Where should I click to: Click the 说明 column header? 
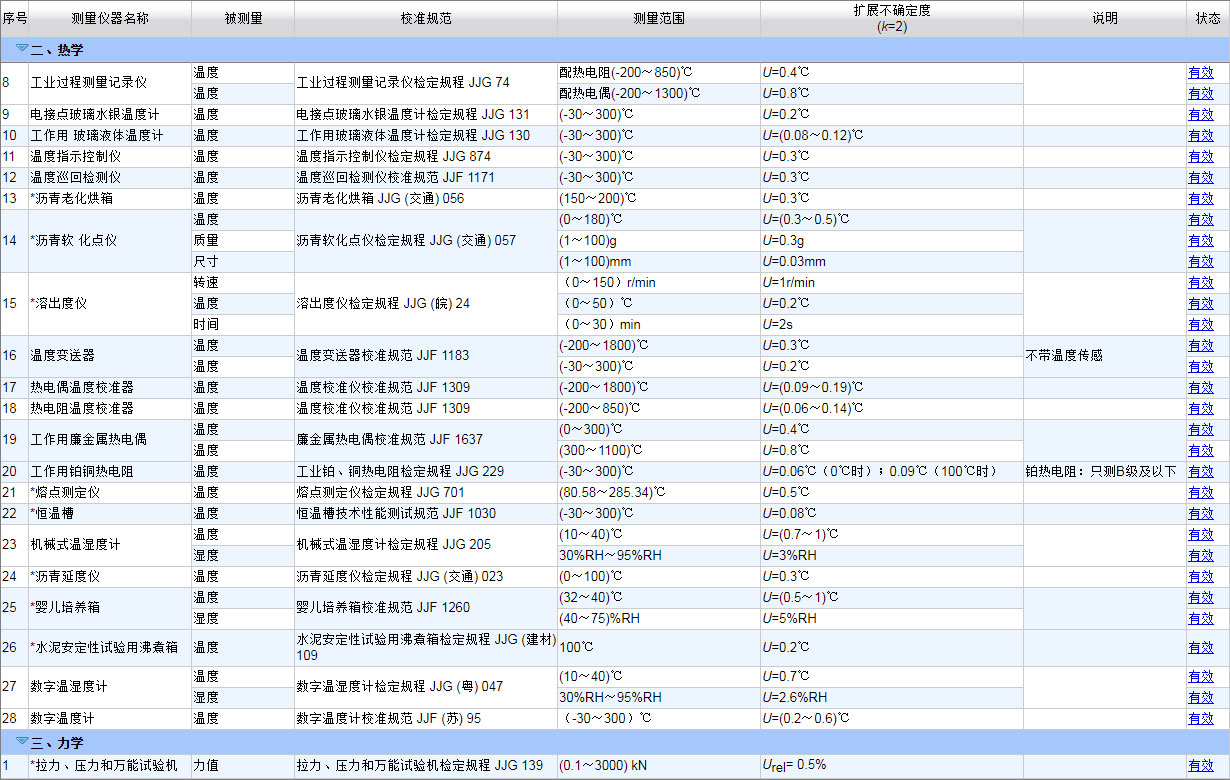[1105, 19]
